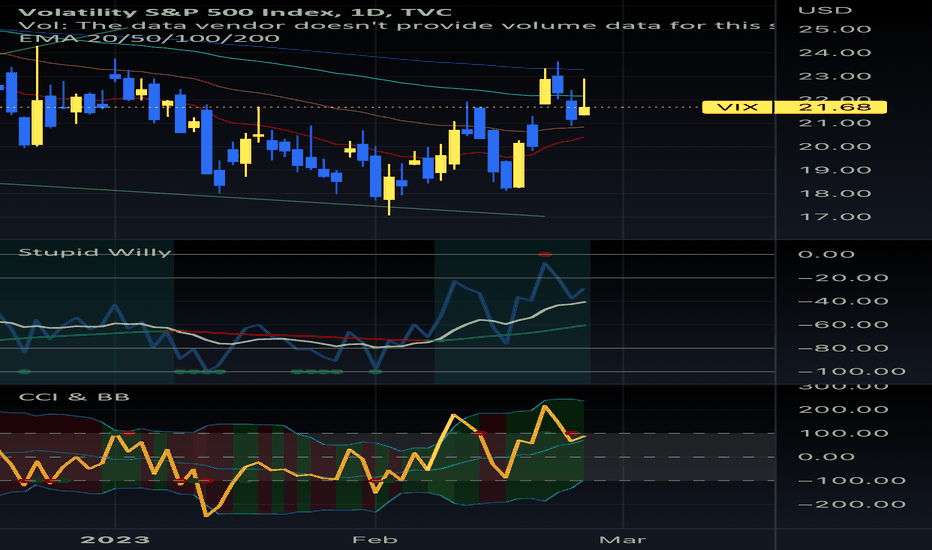Select the Vol indicator legend about missing volume data

pos(396,26)
